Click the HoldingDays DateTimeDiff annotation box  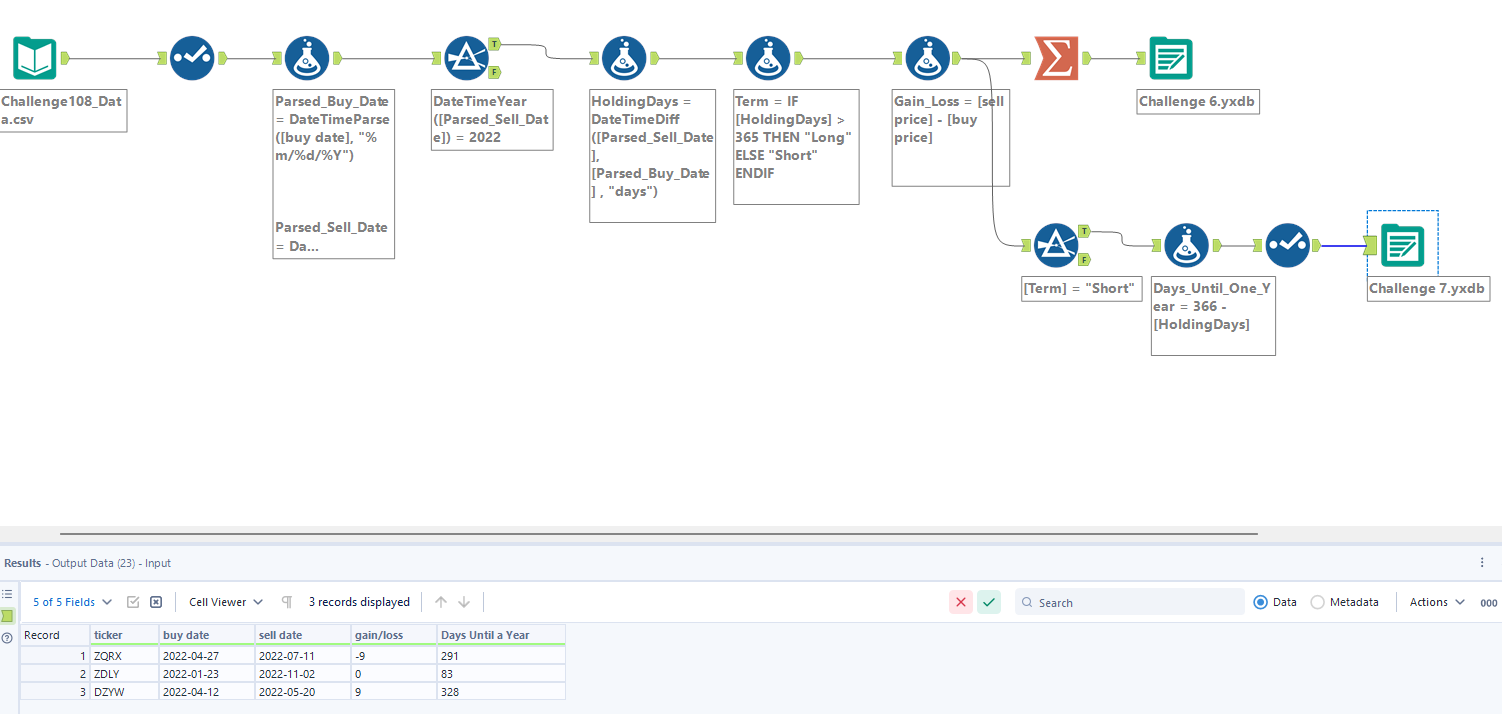click(652, 156)
